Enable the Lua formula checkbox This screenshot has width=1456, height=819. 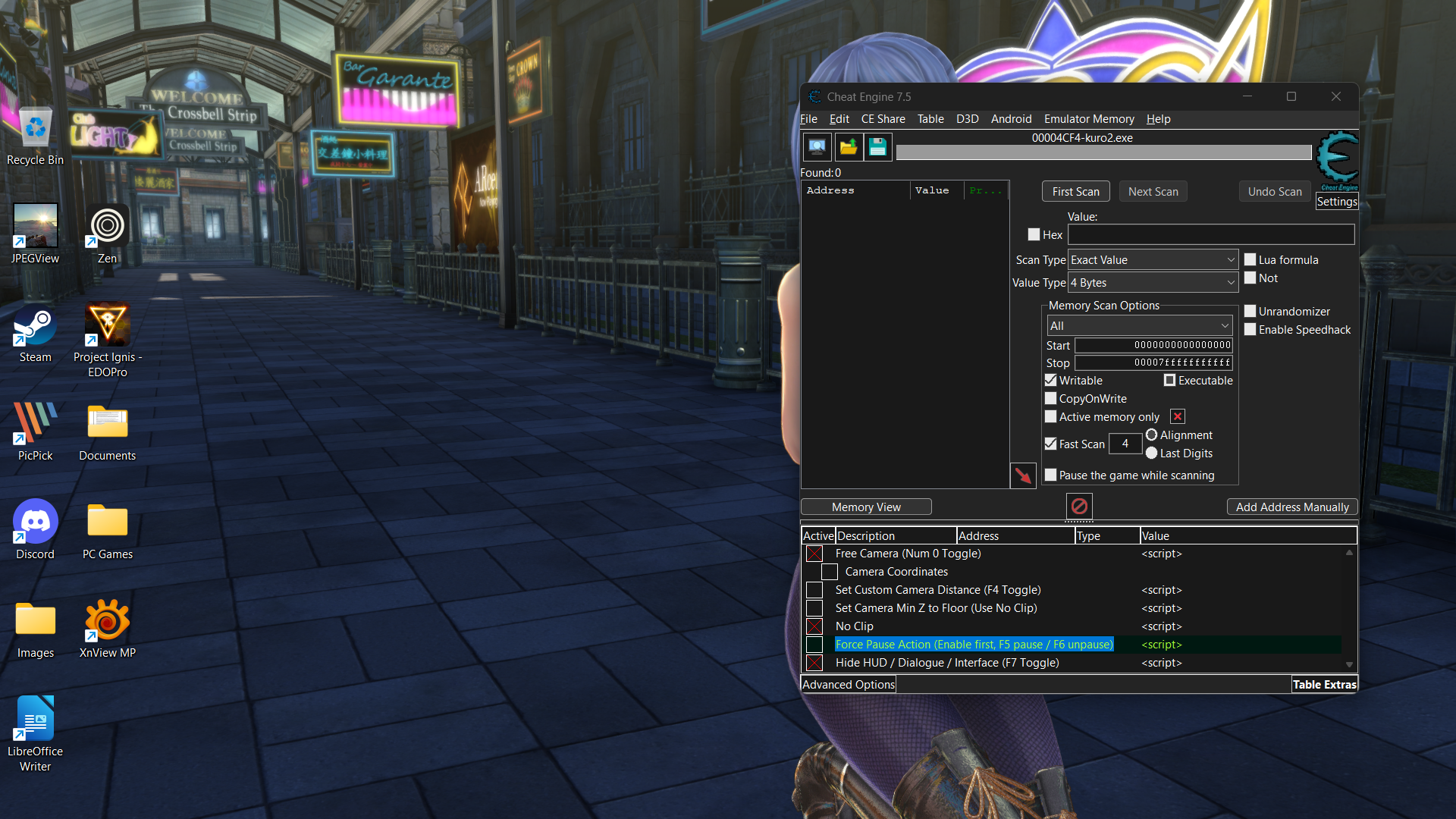click(1250, 259)
